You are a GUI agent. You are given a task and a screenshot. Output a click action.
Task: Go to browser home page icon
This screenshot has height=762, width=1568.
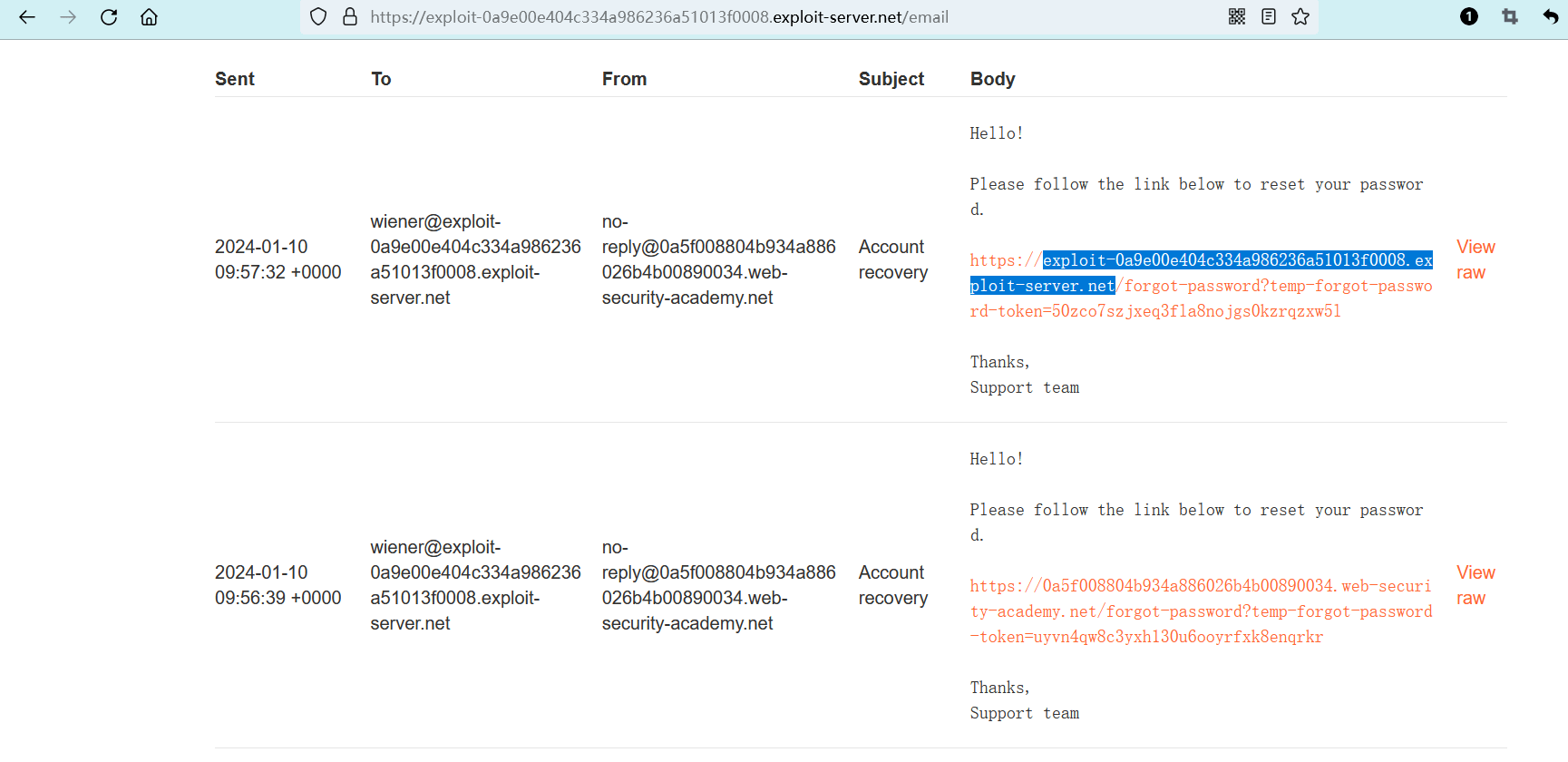(150, 17)
